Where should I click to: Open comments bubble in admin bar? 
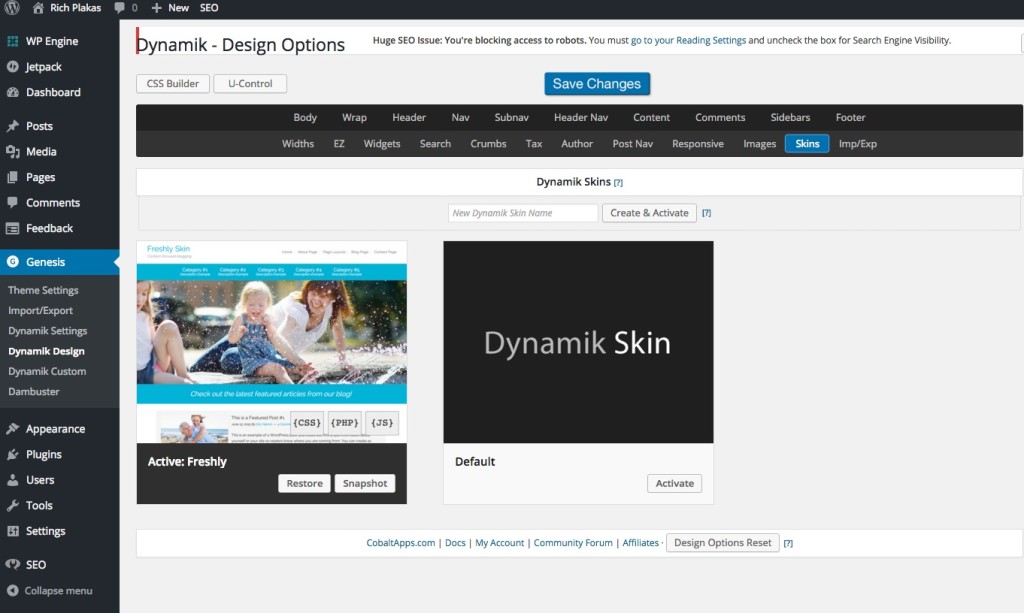click(119, 8)
